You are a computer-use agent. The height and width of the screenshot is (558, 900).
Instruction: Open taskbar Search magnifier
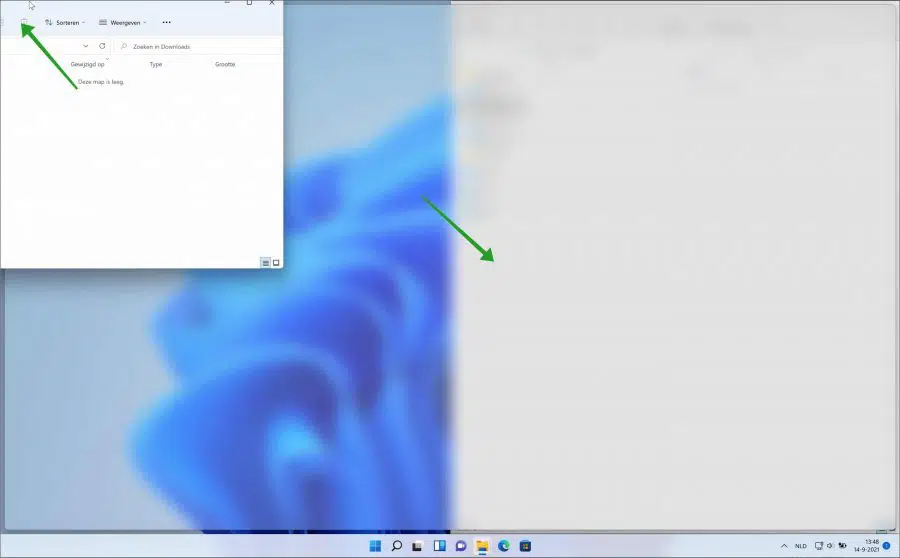click(396, 546)
